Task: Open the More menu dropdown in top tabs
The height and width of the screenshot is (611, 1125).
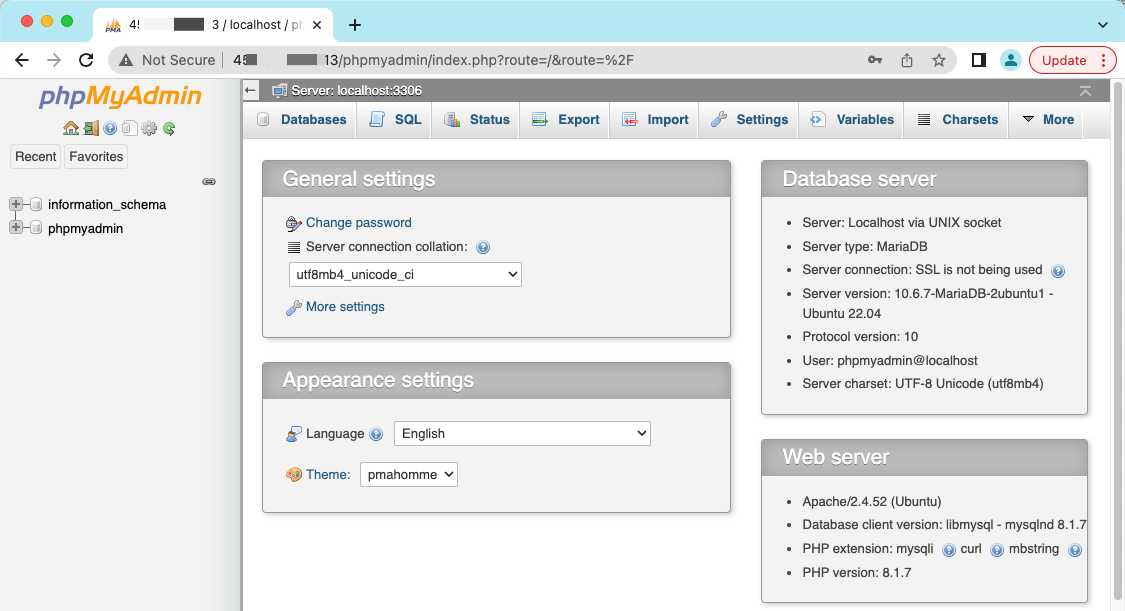Action: pos(1048,120)
